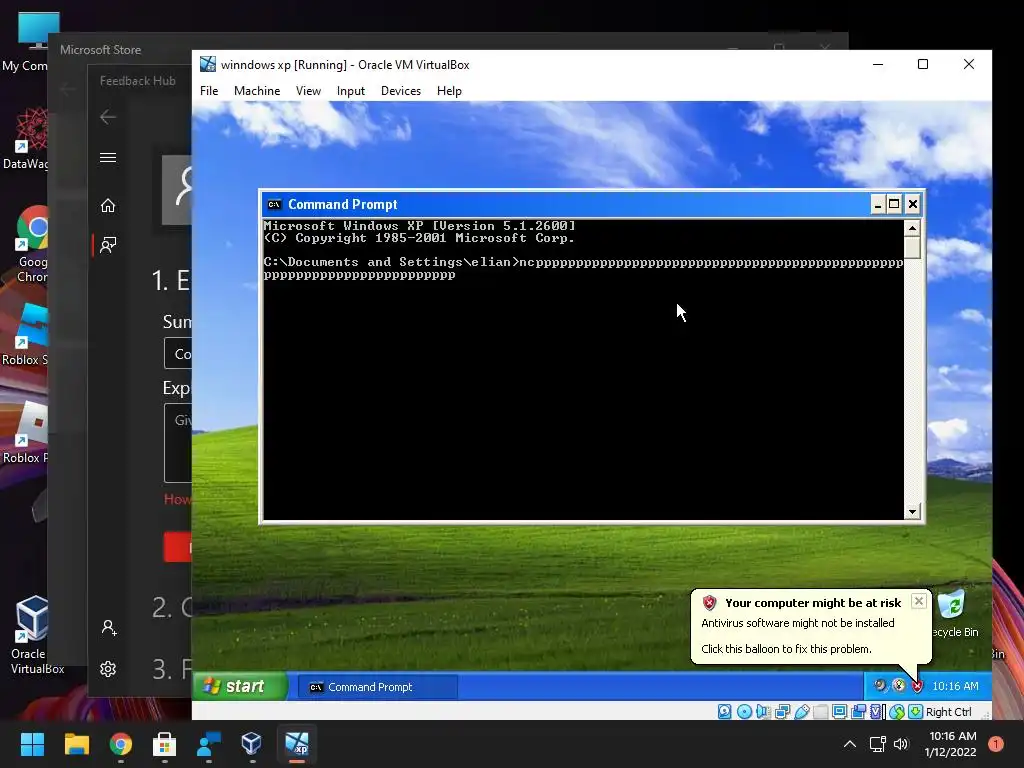Click the Windows 11 Start button
The height and width of the screenshot is (768, 1024).
pos(32,744)
